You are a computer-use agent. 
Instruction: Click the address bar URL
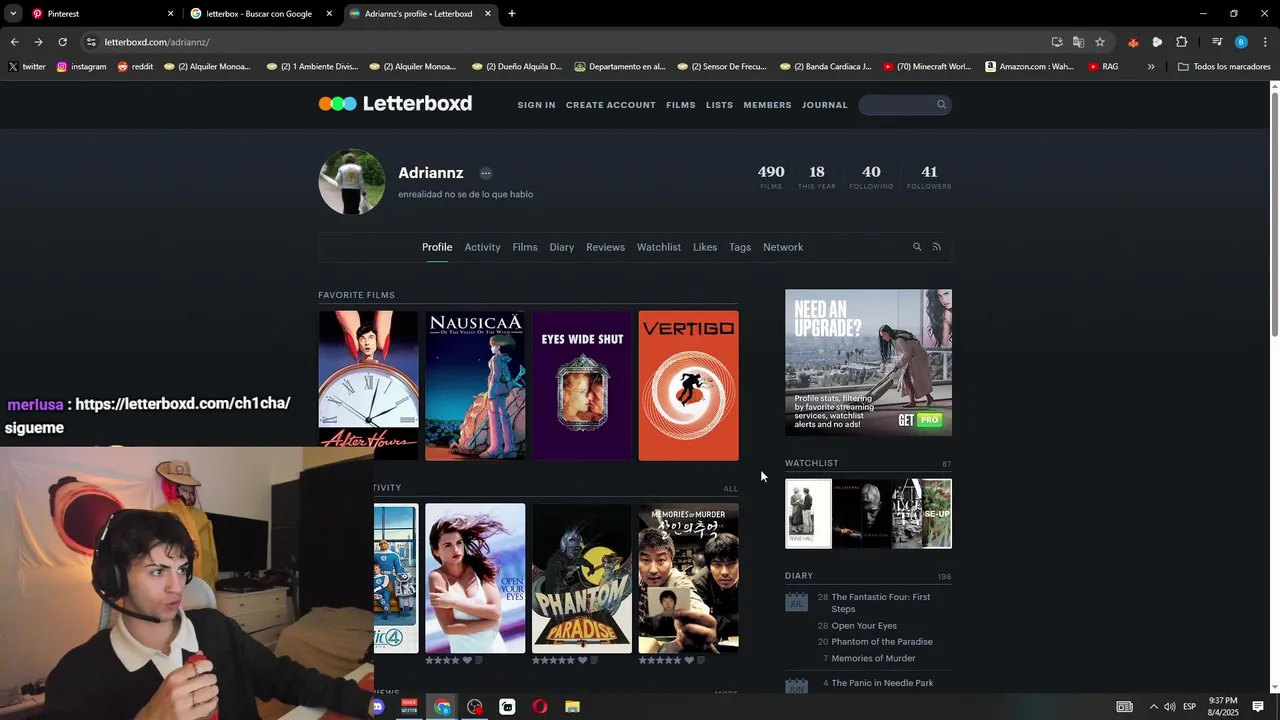pos(157,42)
